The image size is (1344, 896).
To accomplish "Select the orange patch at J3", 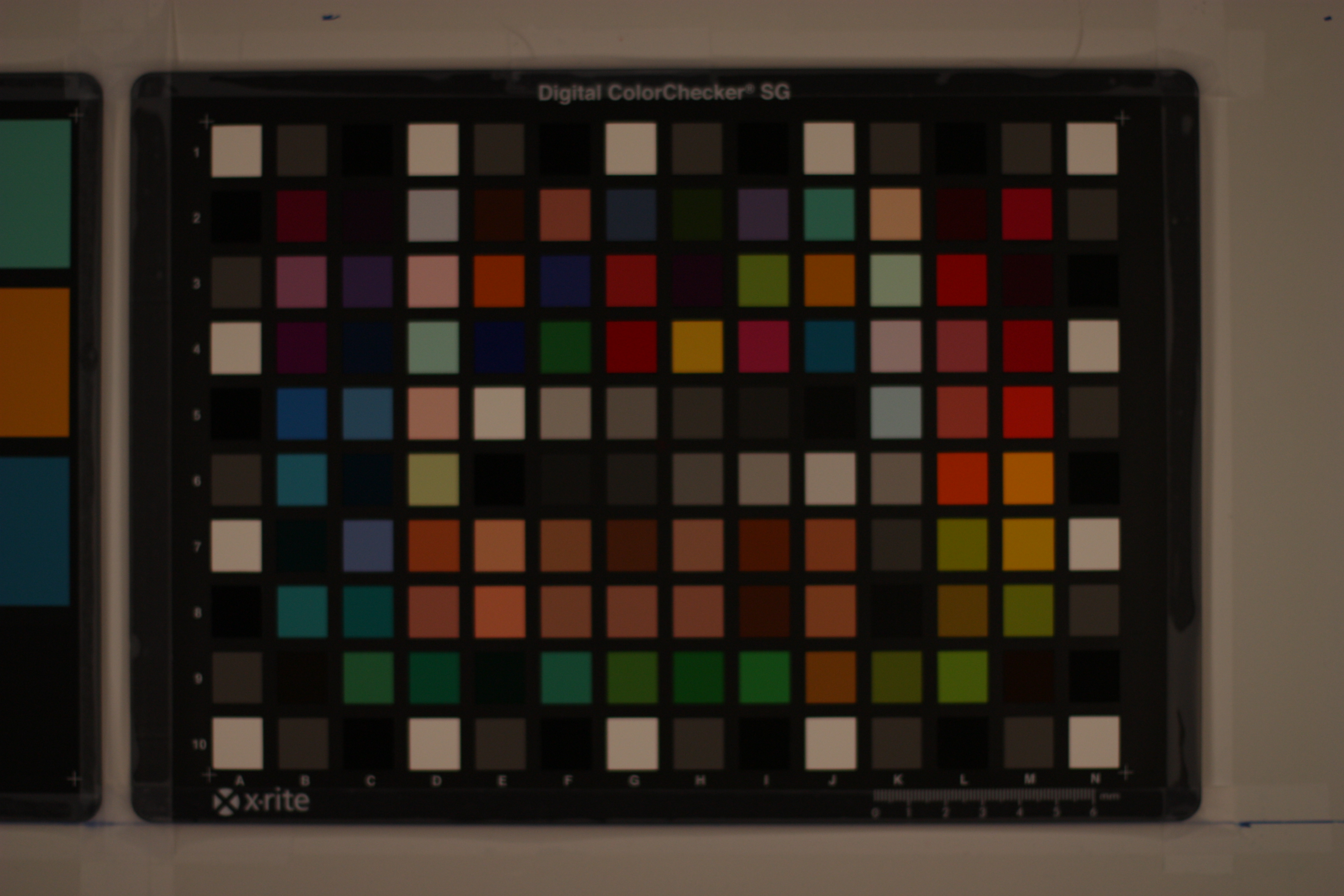I will click(830, 281).
